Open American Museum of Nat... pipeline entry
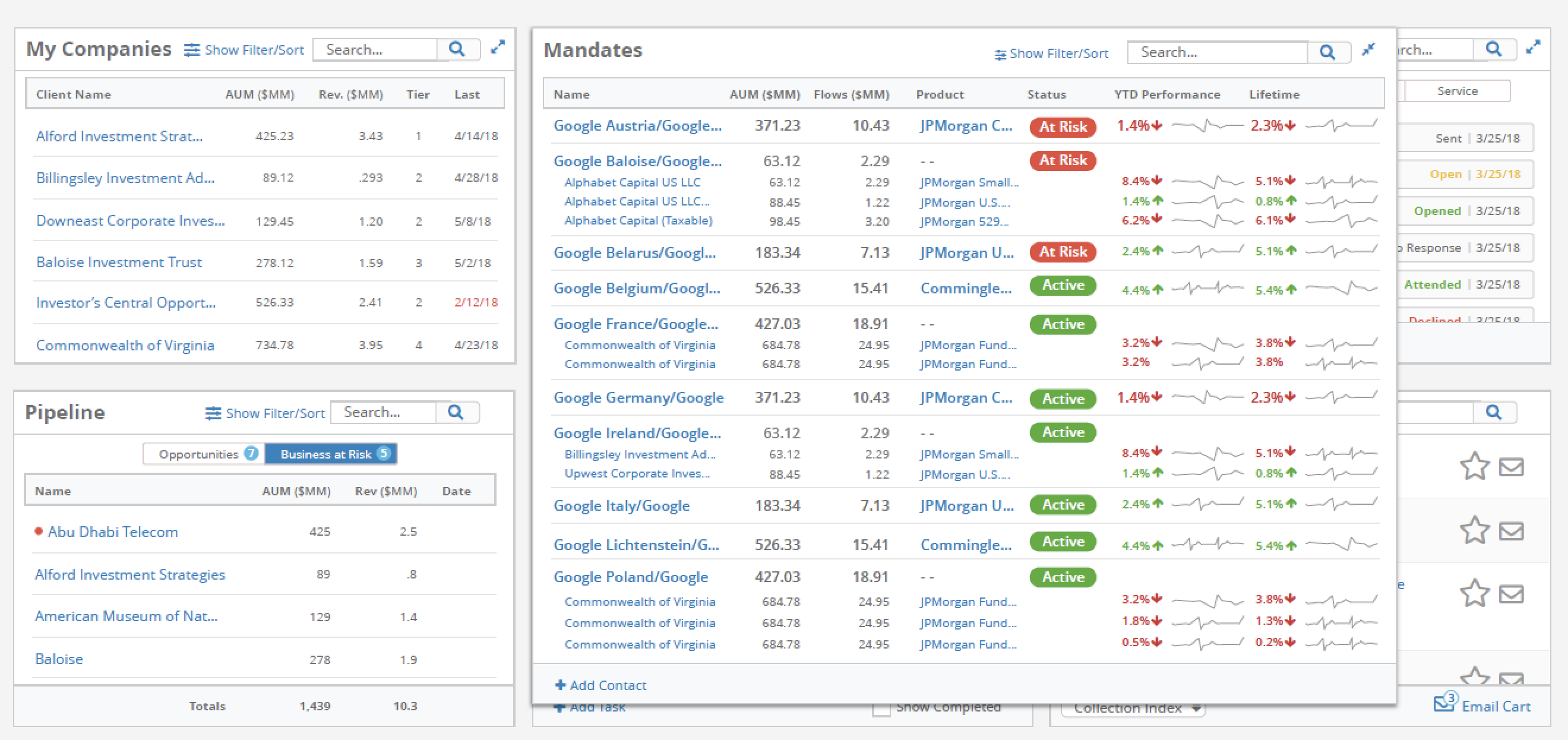 [x=126, y=616]
